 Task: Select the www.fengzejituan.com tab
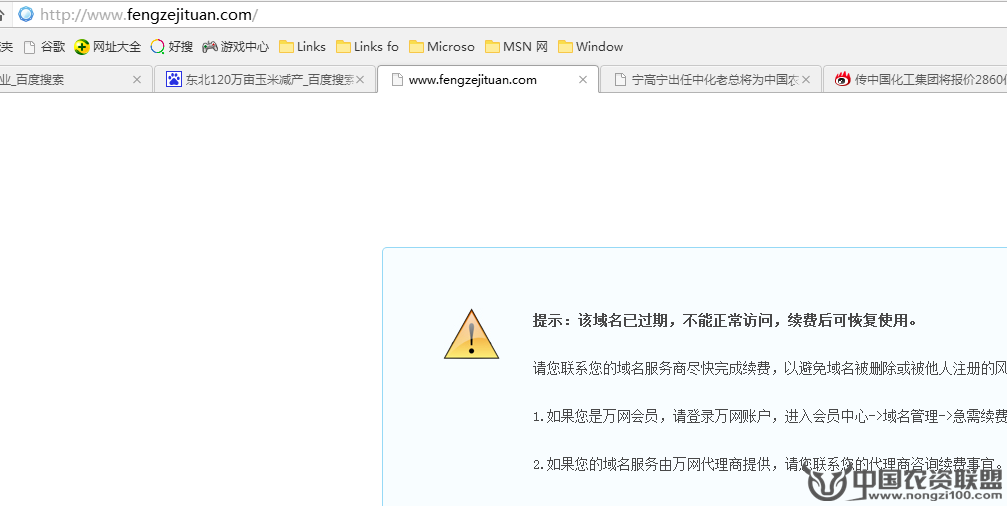(x=488, y=79)
